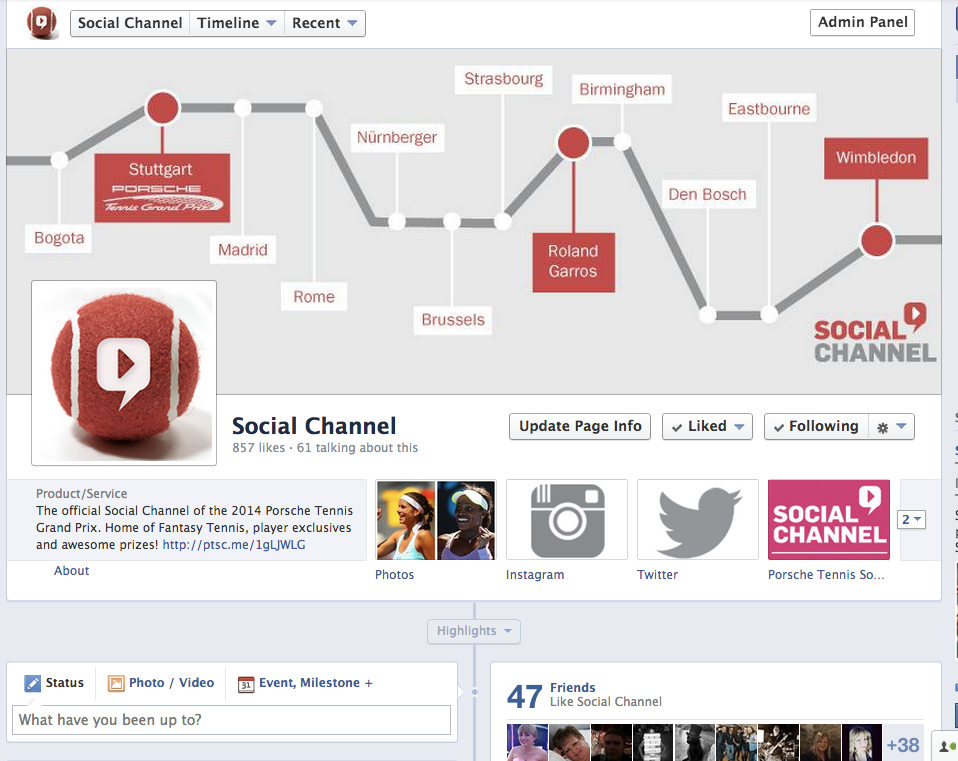958x761 pixels.
Task: Click the small page logo beside Social Channel
Action: [42, 23]
